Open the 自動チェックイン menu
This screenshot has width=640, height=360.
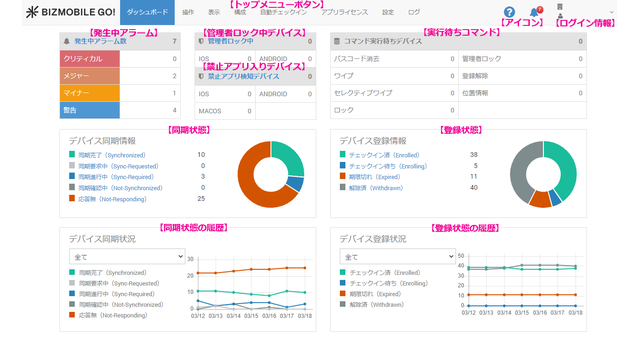tap(283, 12)
